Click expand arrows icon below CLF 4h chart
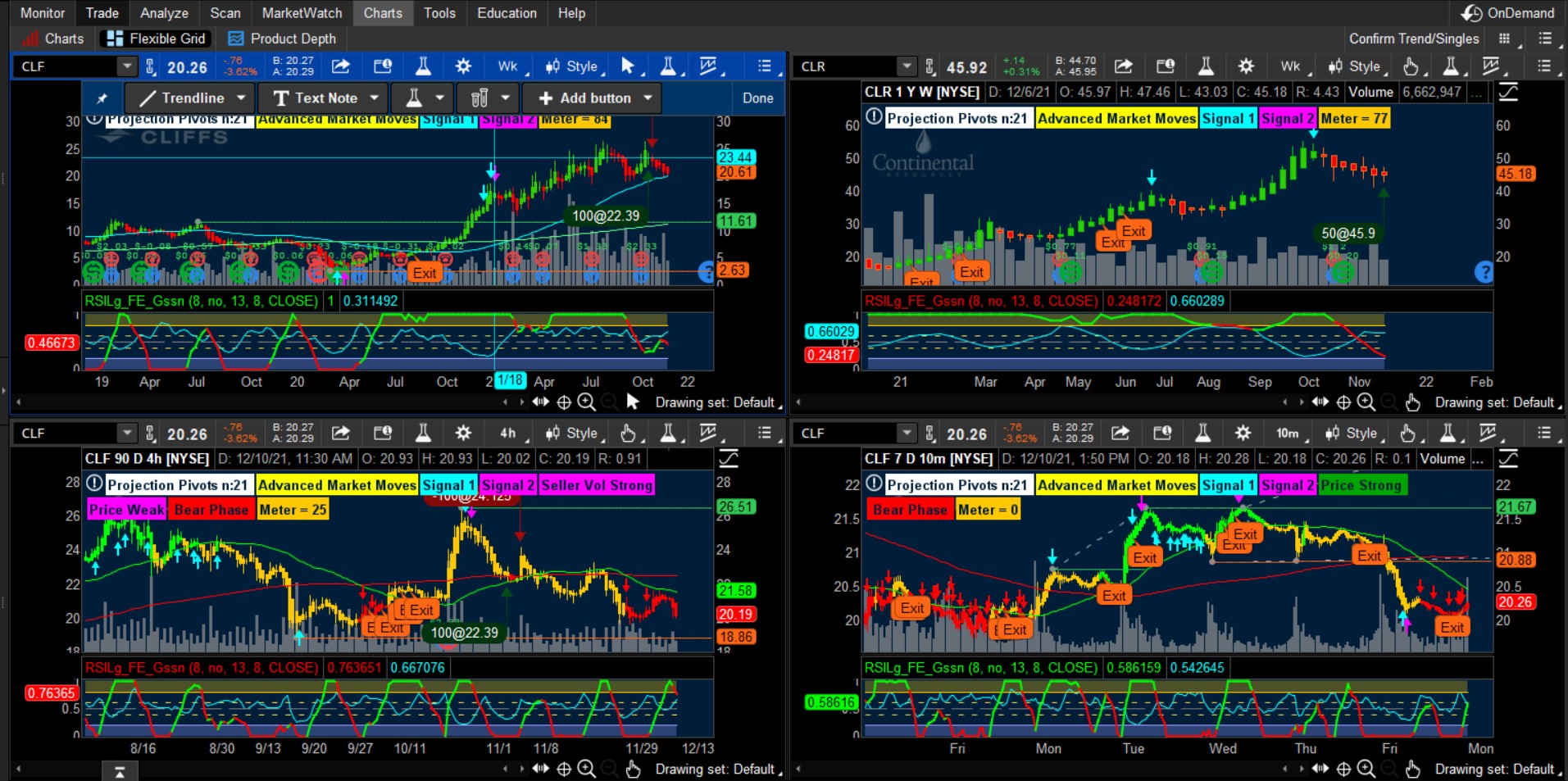The width and height of the screenshot is (1568, 781). tap(540, 769)
